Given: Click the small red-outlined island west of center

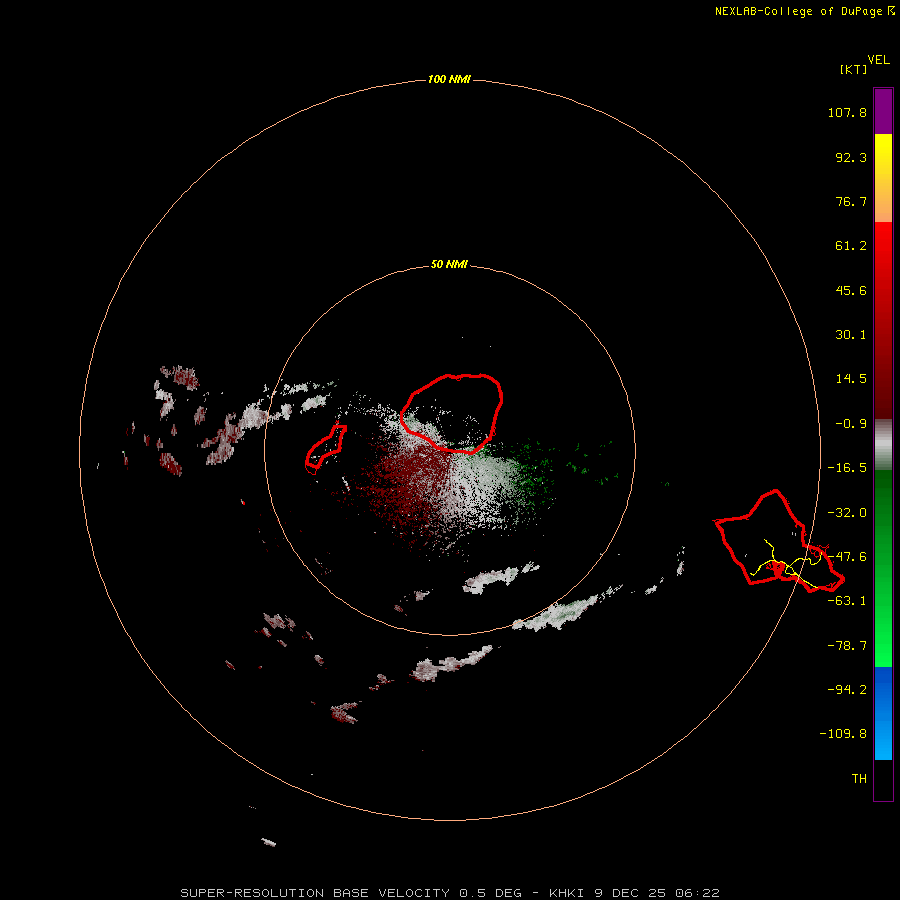Looking at the screenshot, I should (x=326, y=449).
